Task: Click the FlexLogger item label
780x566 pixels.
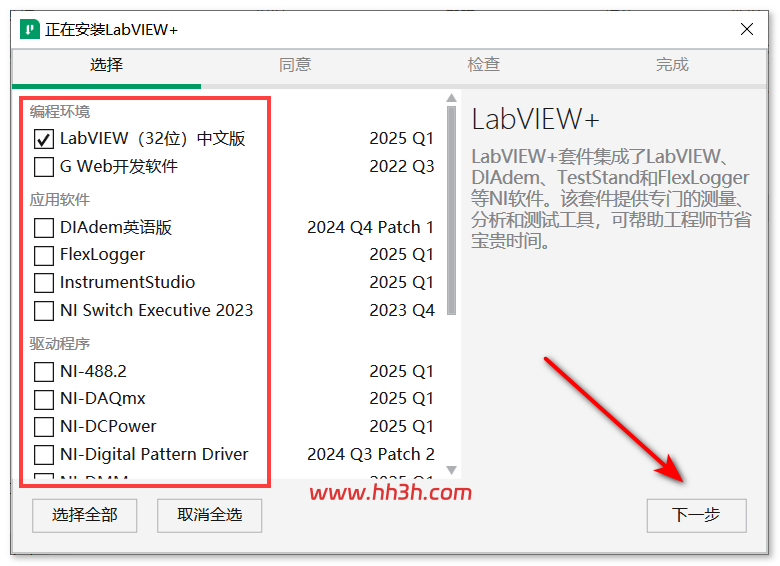Action: 102,255
